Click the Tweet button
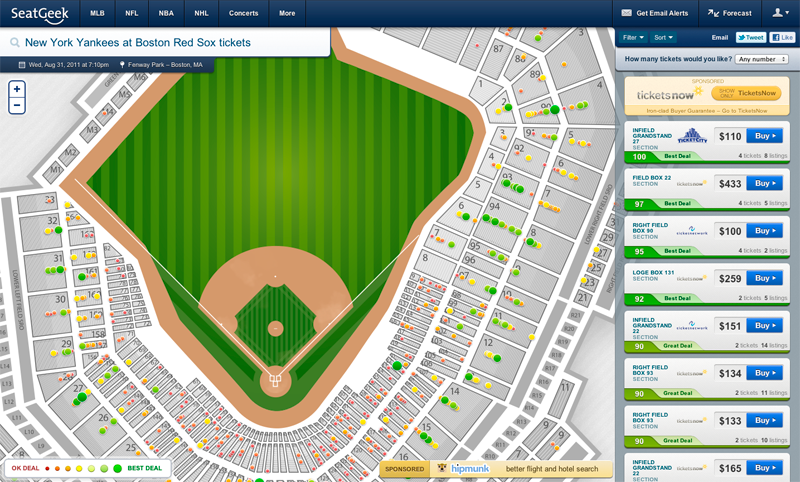This screenshot has height=482, width=800. click(751, 37)
